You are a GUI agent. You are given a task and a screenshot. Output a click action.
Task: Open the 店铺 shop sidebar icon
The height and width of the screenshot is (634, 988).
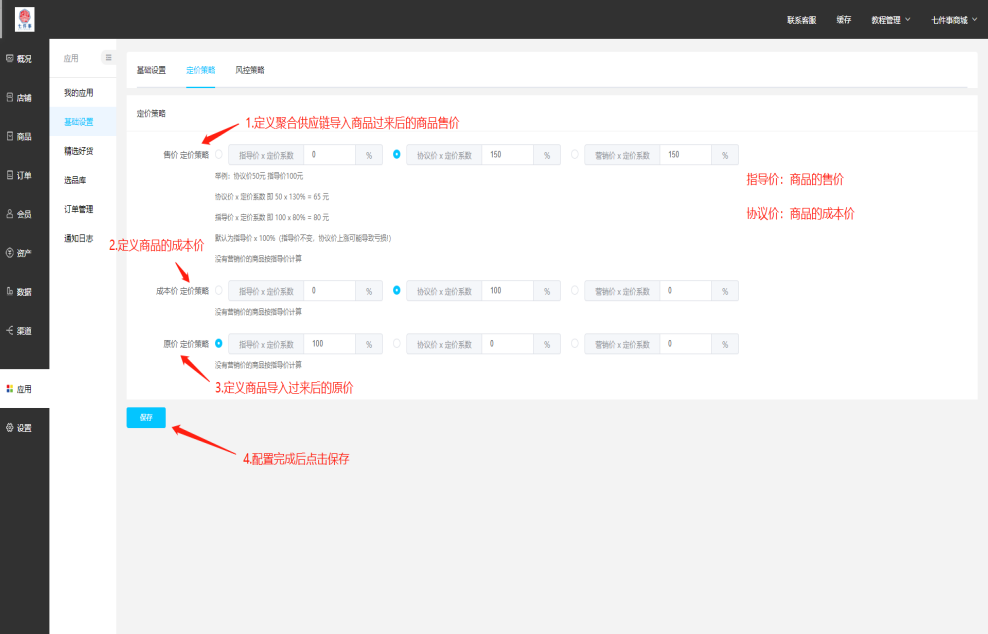click(9, 98)
